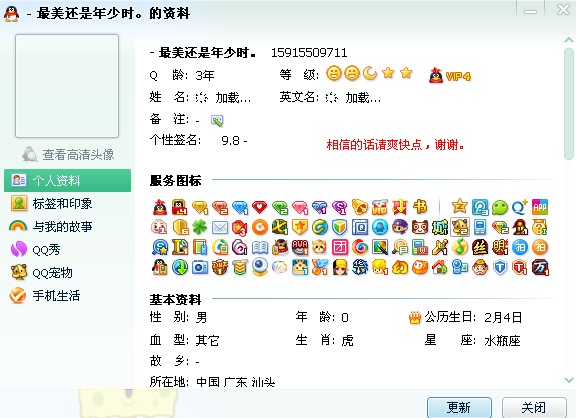
Task: Click the yellow star service icon
Action: coord(460,206)
